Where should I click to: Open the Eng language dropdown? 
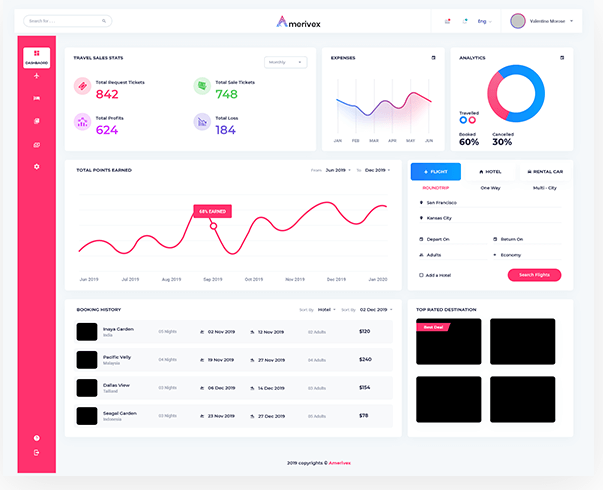485,21
